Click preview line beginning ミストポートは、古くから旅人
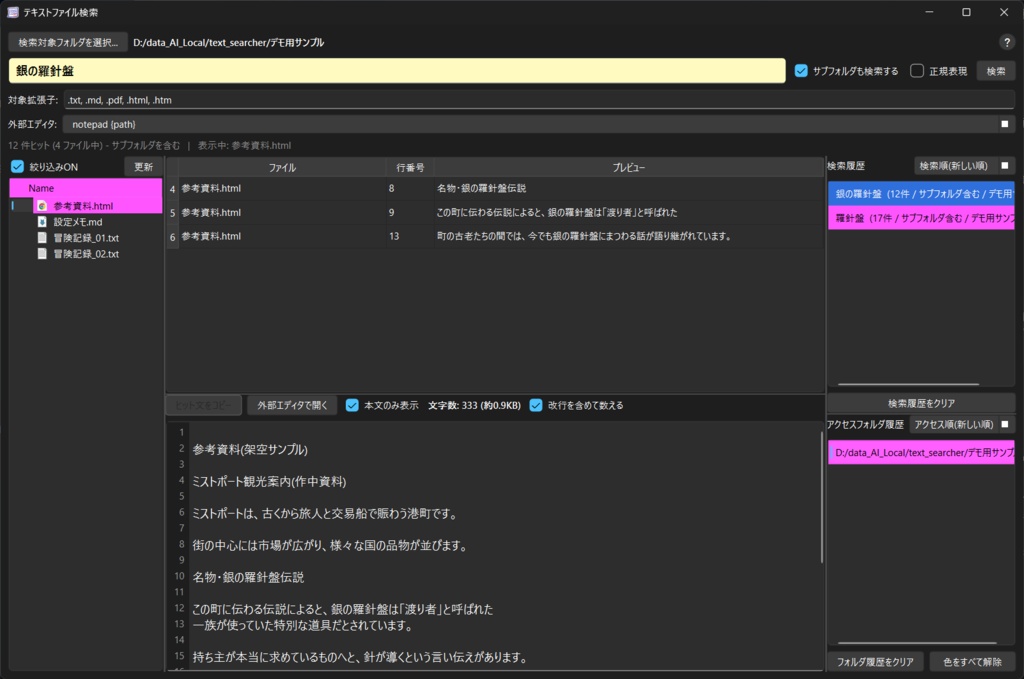Screen dimensions: 1024x679 pos(325,513)
